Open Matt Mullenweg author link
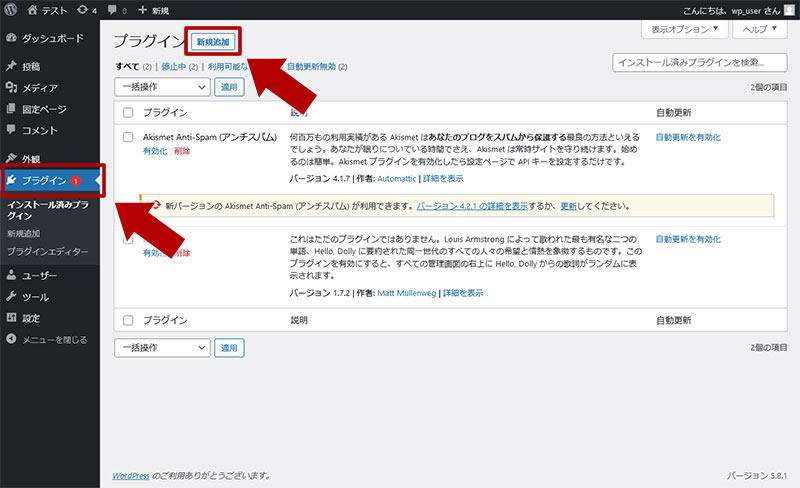The image size is (800, 488). (x=407, y=293)
